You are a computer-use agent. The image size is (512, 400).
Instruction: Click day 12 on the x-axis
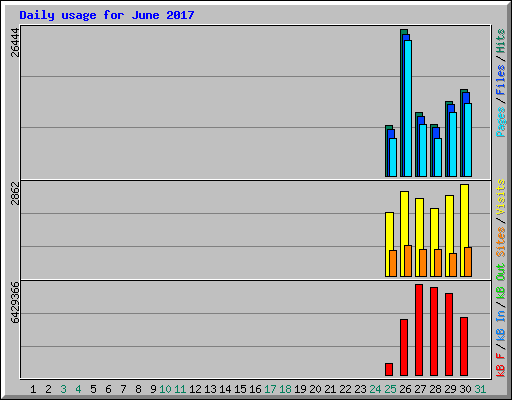[195, 389]
